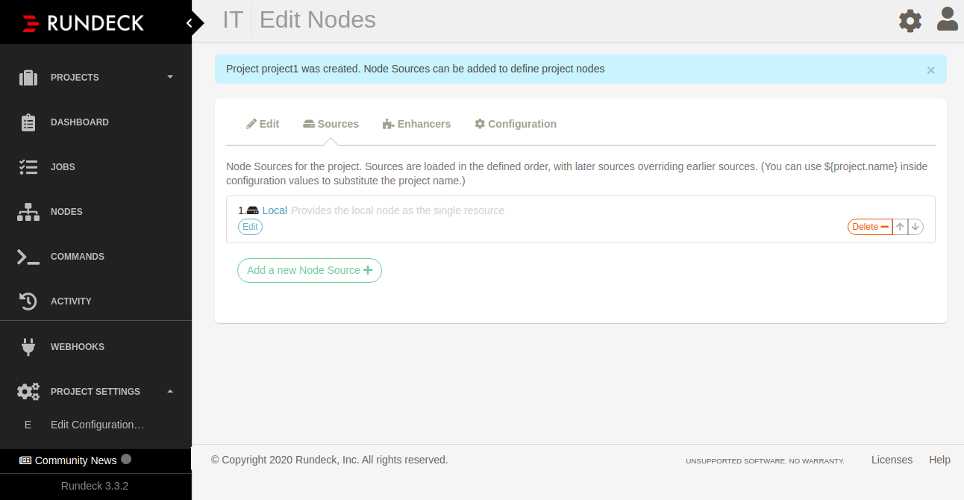Click the Community News grey status dot

pos(126,459)
